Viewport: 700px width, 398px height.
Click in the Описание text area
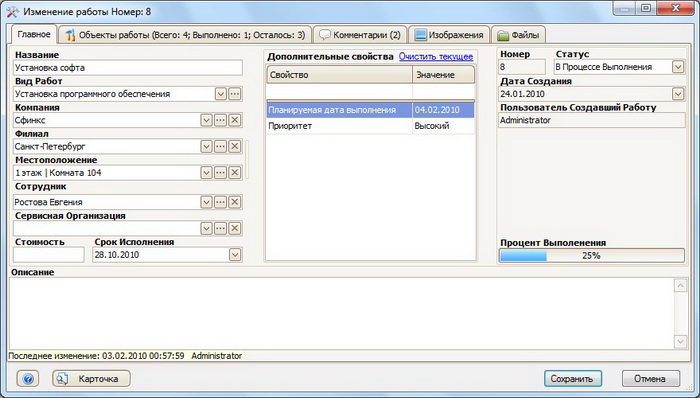tap(342, 313)
